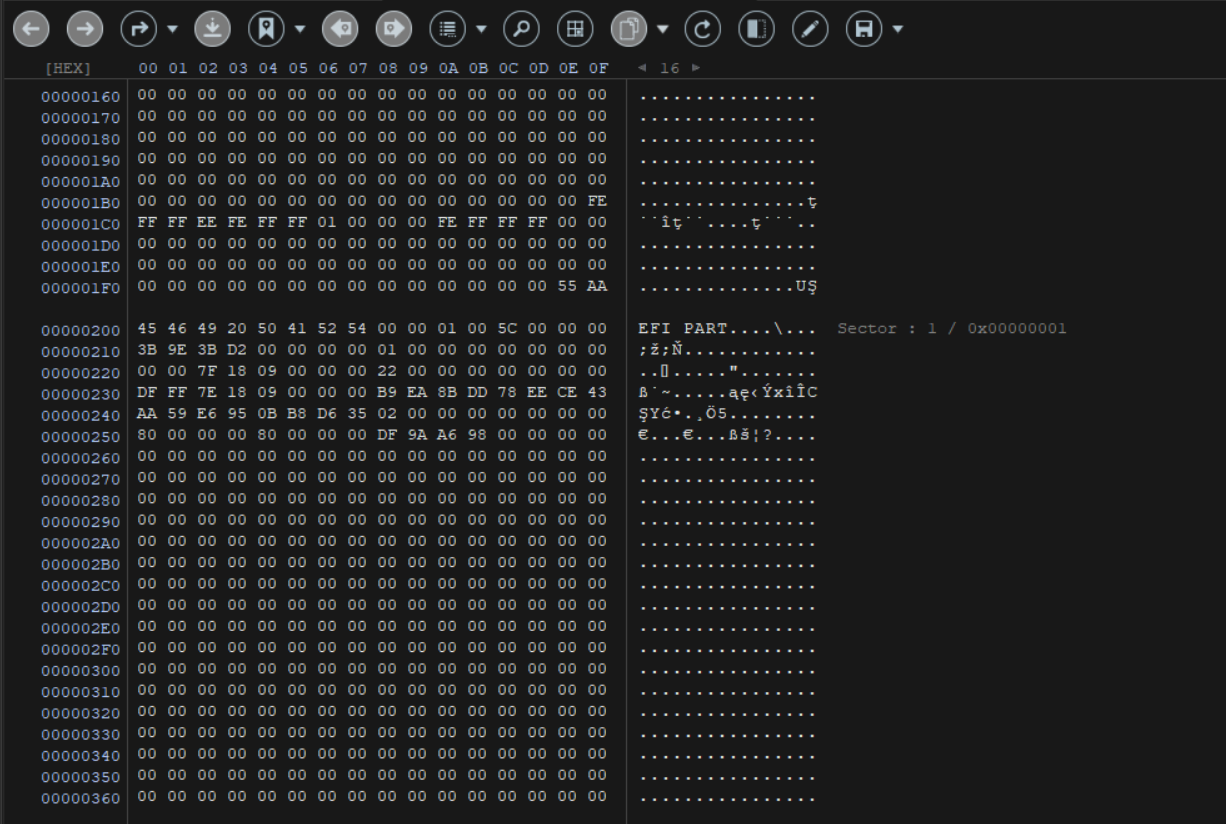The image size is (1226, 824).
Task: Select offset address 00000300
Action: (80, 670)
